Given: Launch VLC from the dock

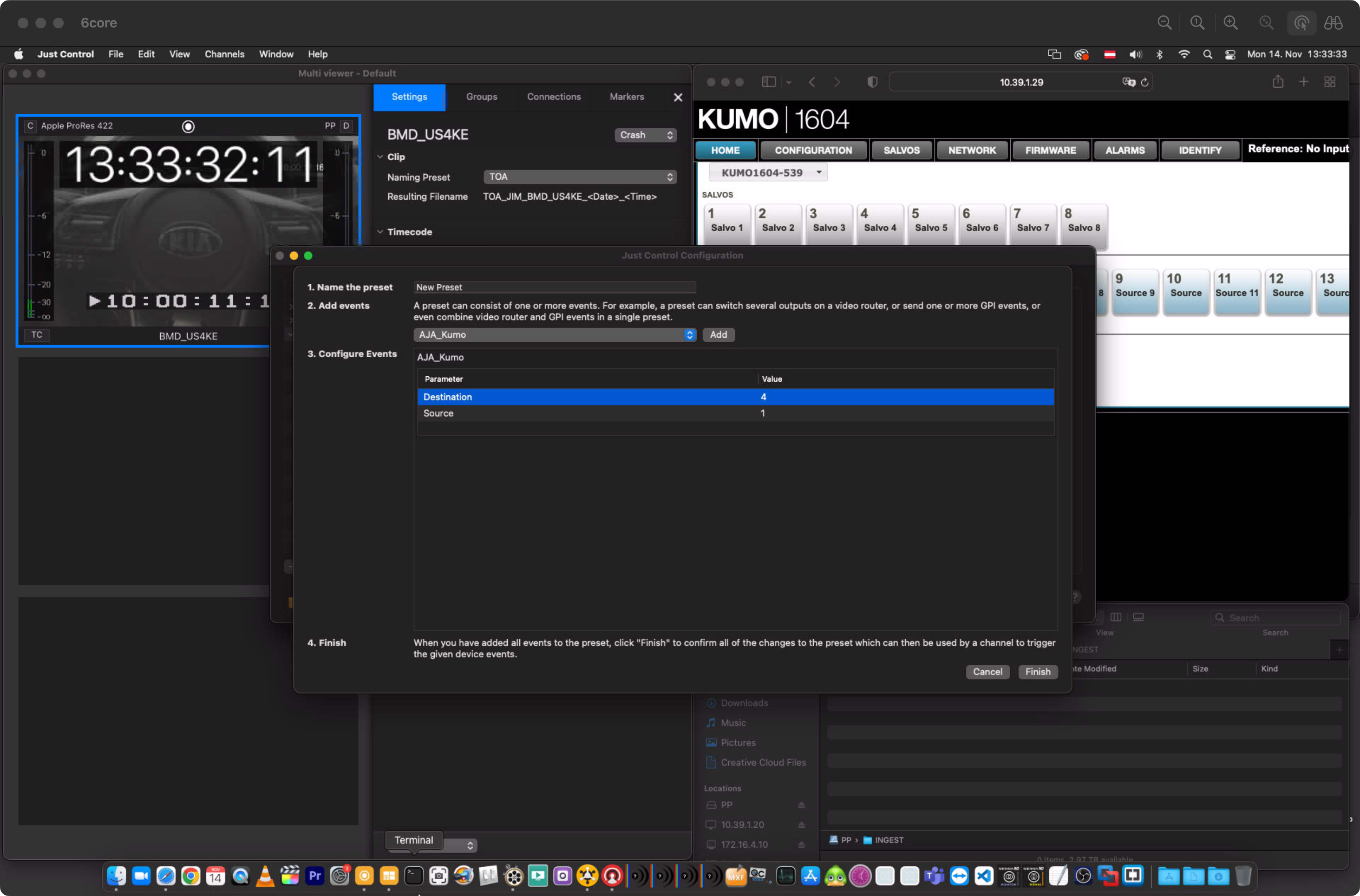Looking at the screenshot, I should coord(265,876).
